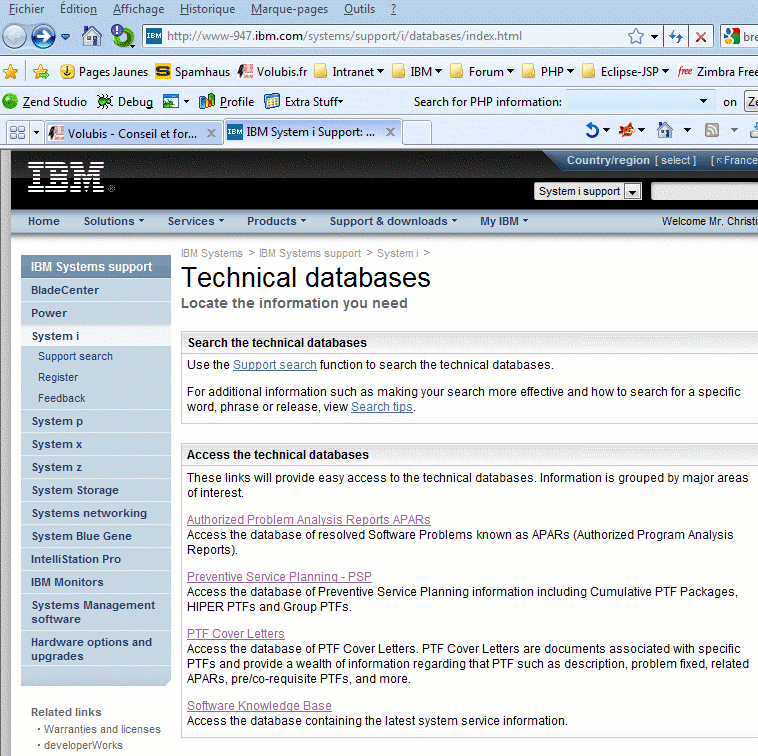Open the Marque-pages menu
Screen dimensions: 758x756
coord(289,9)
